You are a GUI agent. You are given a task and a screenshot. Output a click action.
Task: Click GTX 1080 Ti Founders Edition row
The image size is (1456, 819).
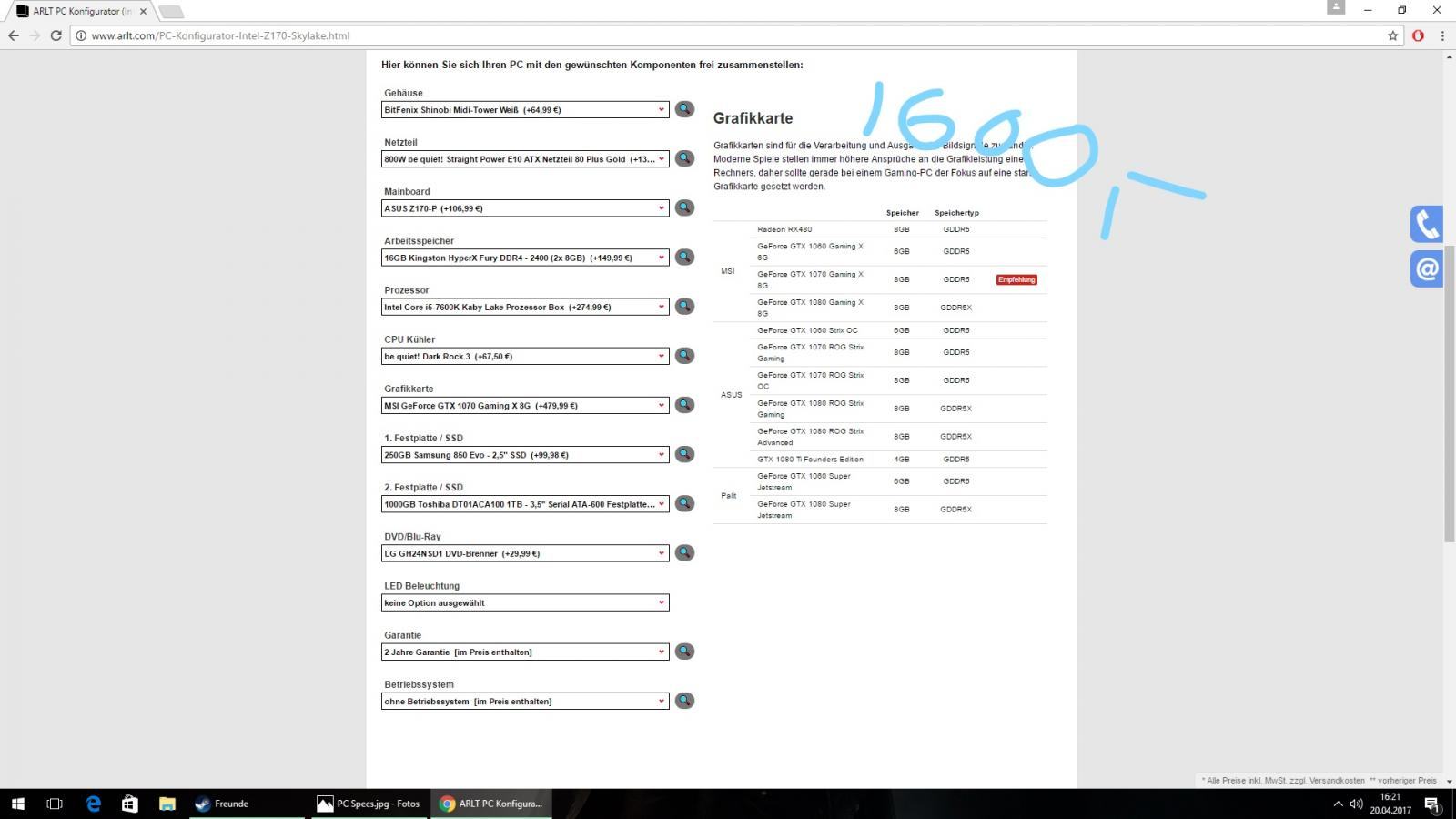(x=880, y=460)
